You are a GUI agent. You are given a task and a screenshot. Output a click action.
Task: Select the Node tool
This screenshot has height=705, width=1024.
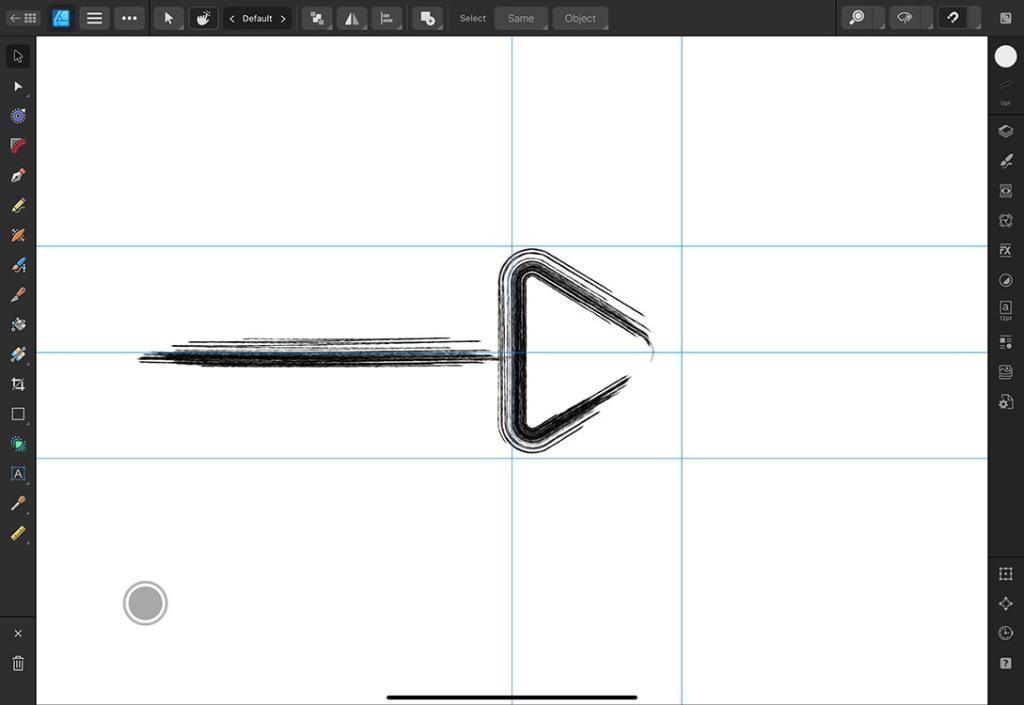[18, 86]
